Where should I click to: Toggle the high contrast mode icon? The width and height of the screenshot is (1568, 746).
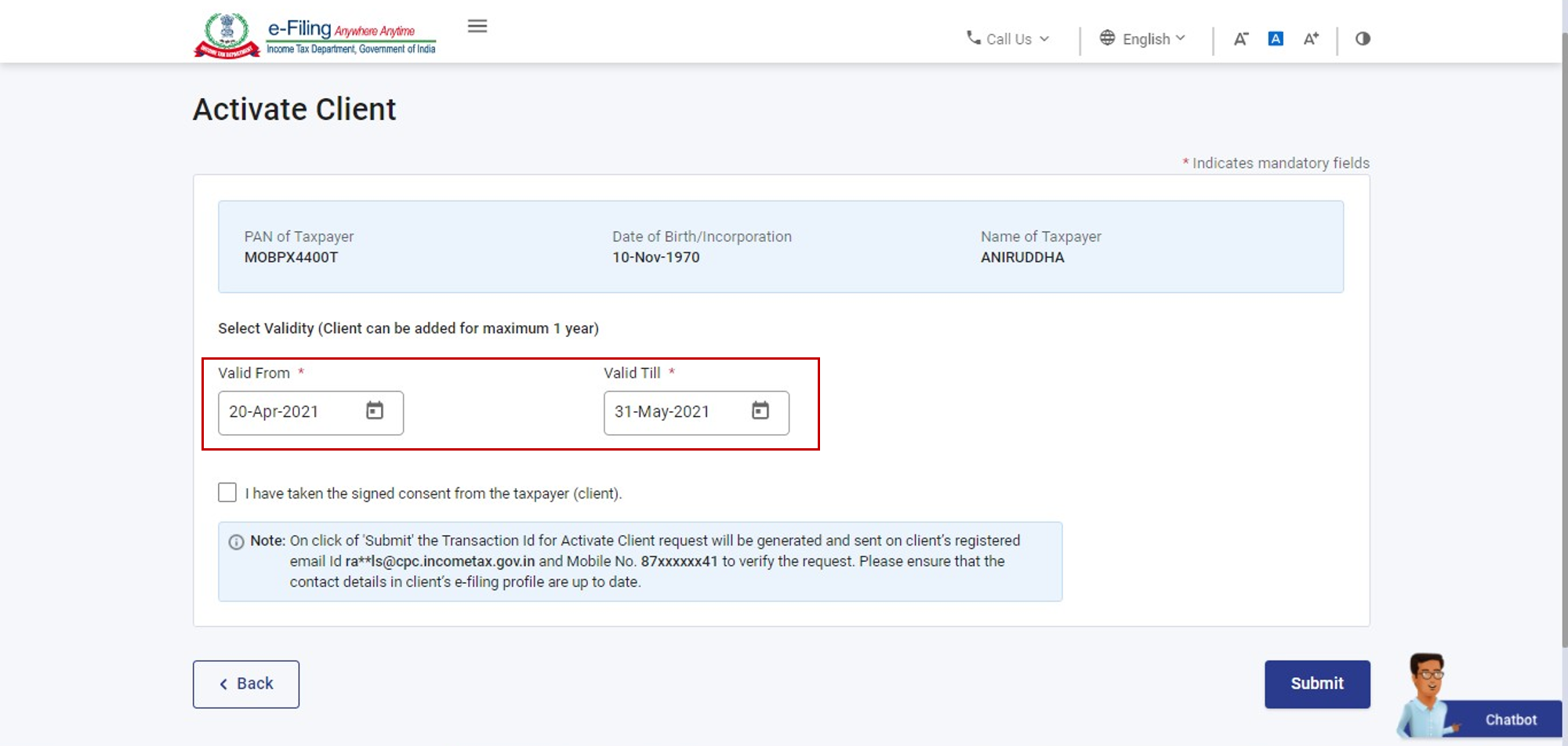click(x=1363, y=38)
